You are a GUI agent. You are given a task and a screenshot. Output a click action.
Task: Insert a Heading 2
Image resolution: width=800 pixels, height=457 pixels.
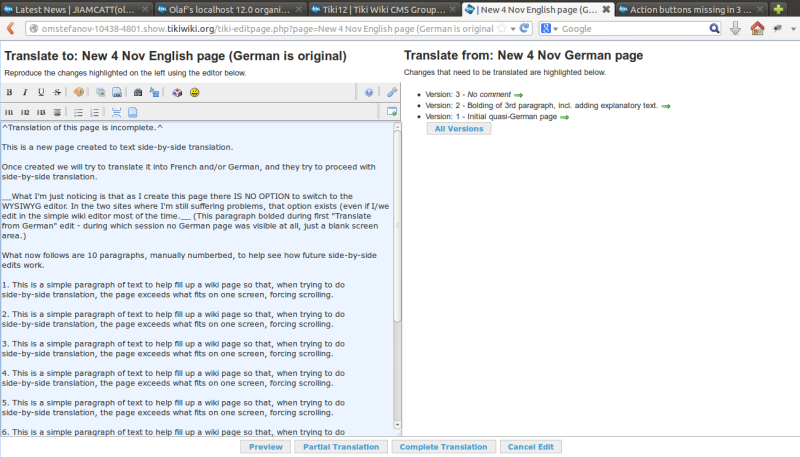click(x=25, y=112)
